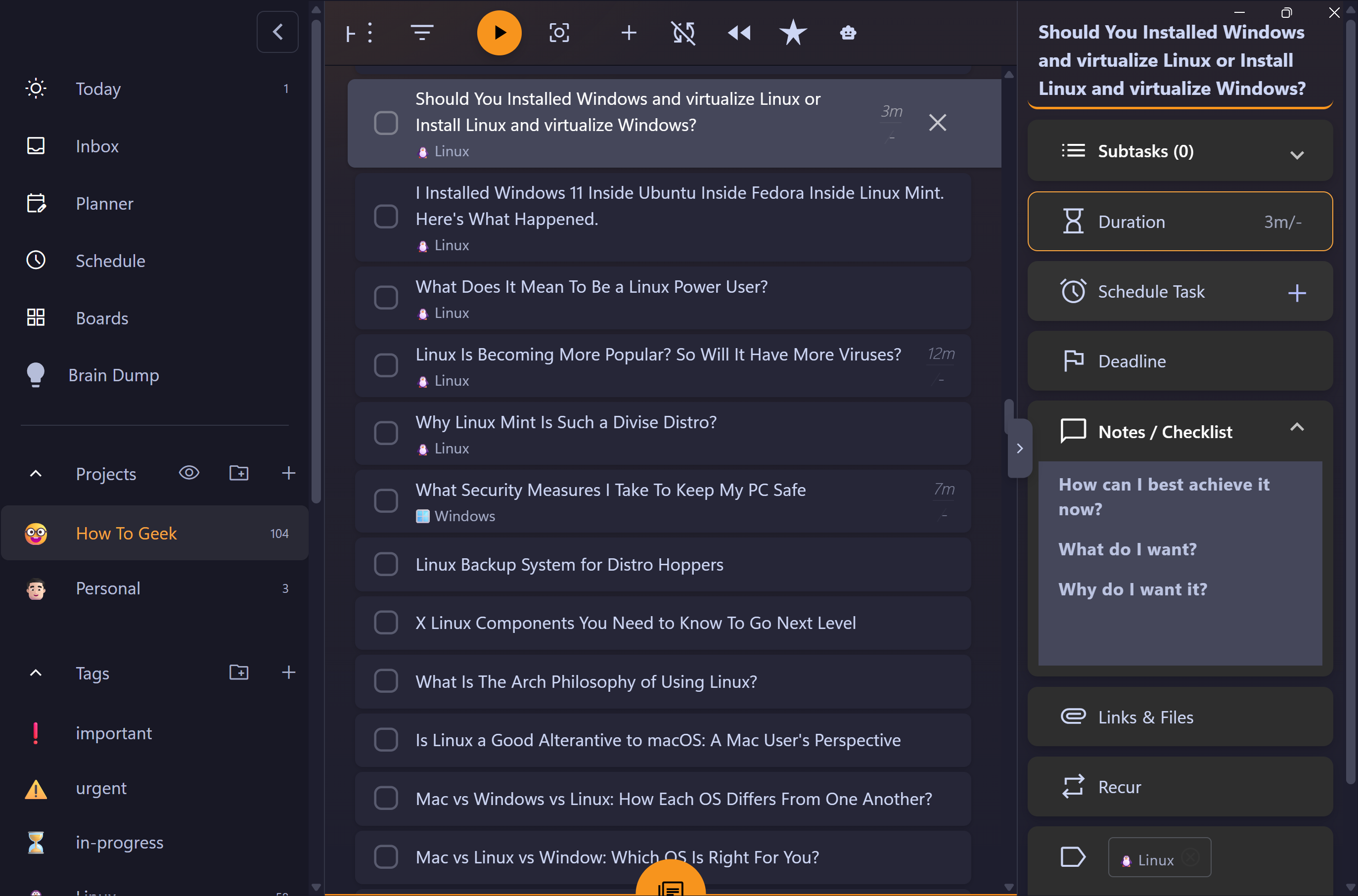This screenshot has height=896, width=1358.
Task: Click the tag label icon in details panel
Action: pyautogui.click(x=1072, y=856)
